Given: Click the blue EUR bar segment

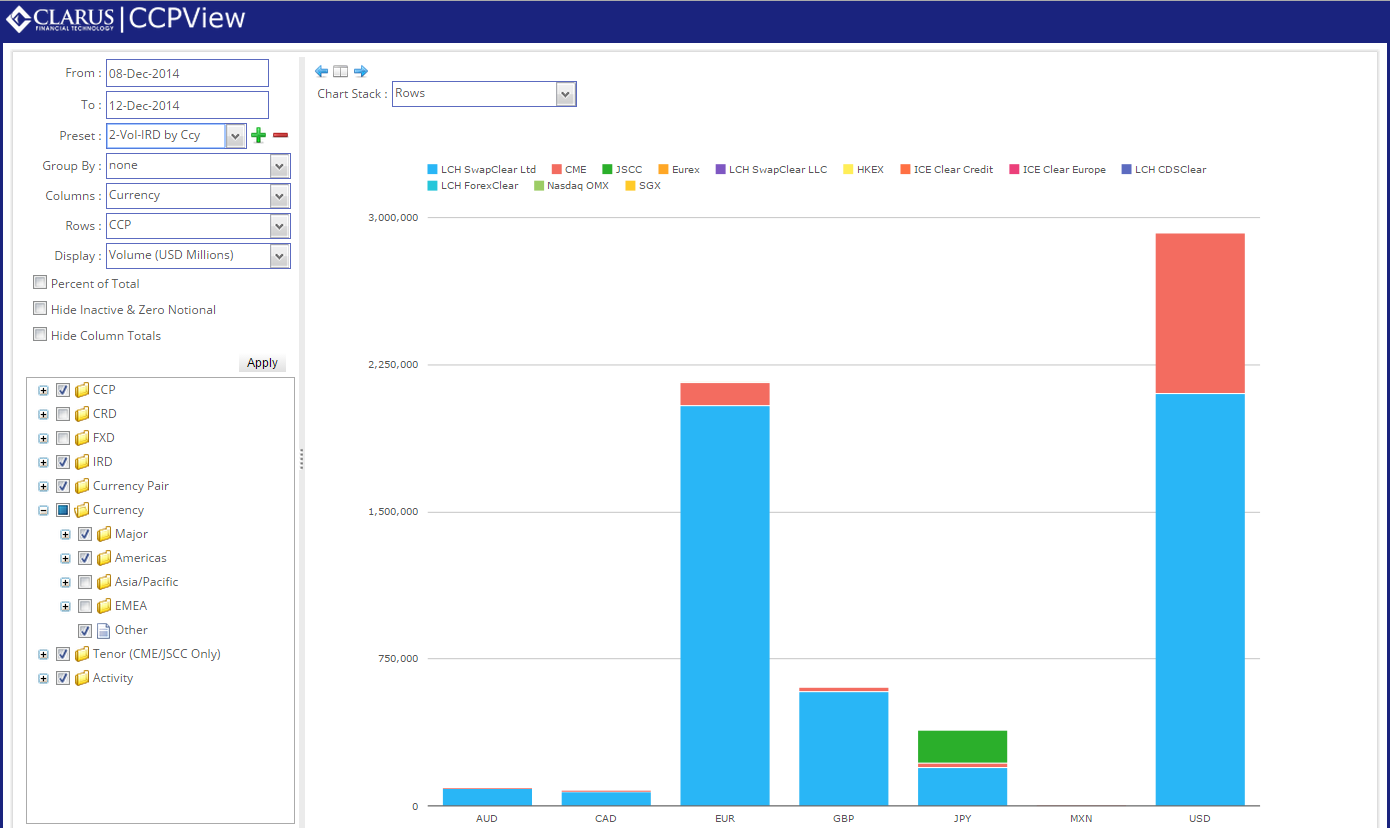Looking at the screenshot, I should pyautogui.click(x=725, y=605).
